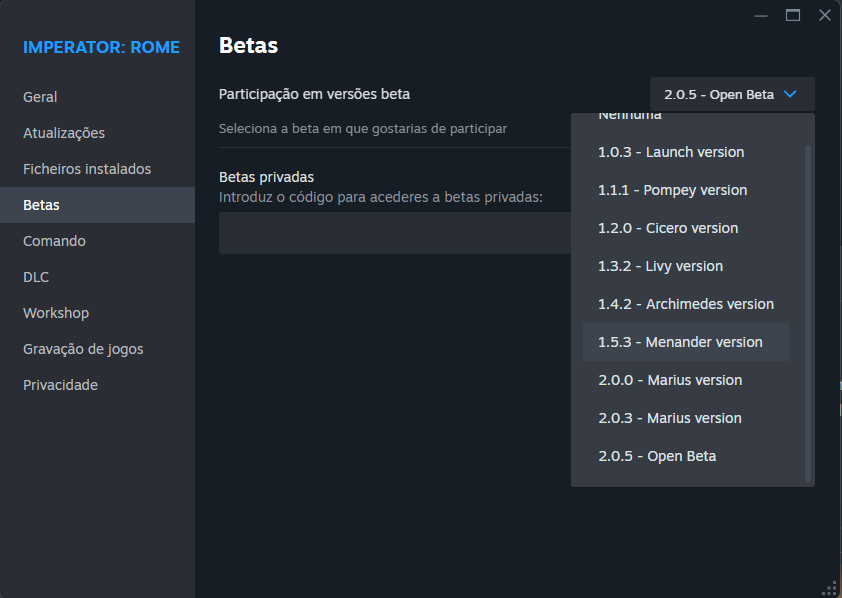842x598 pixels.
Task: Maximize the properties window
Action: tap(793, 16)
